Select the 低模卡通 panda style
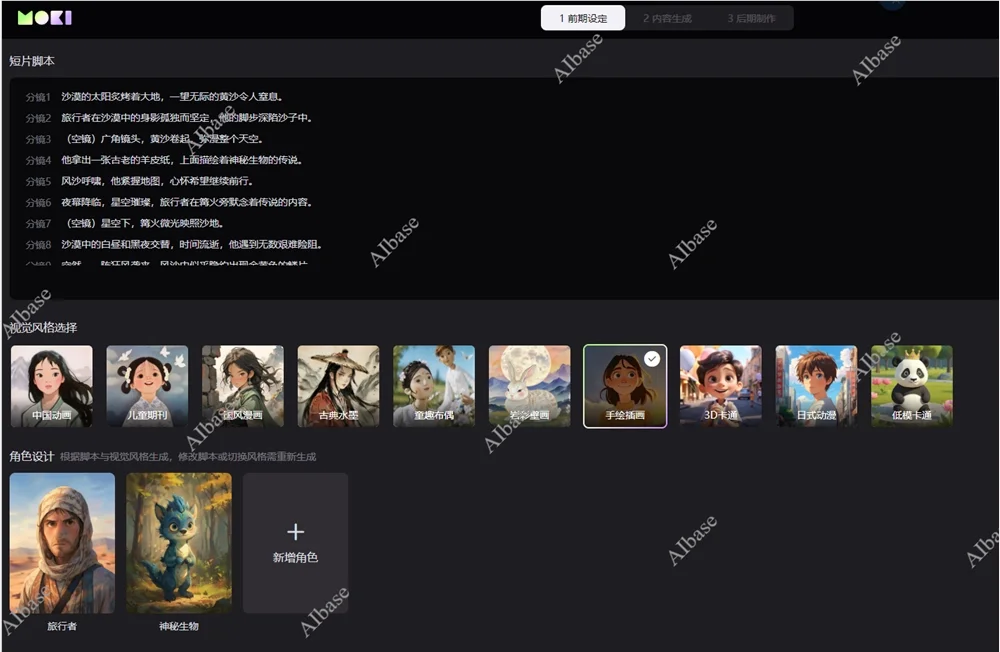 pos(912,386)
